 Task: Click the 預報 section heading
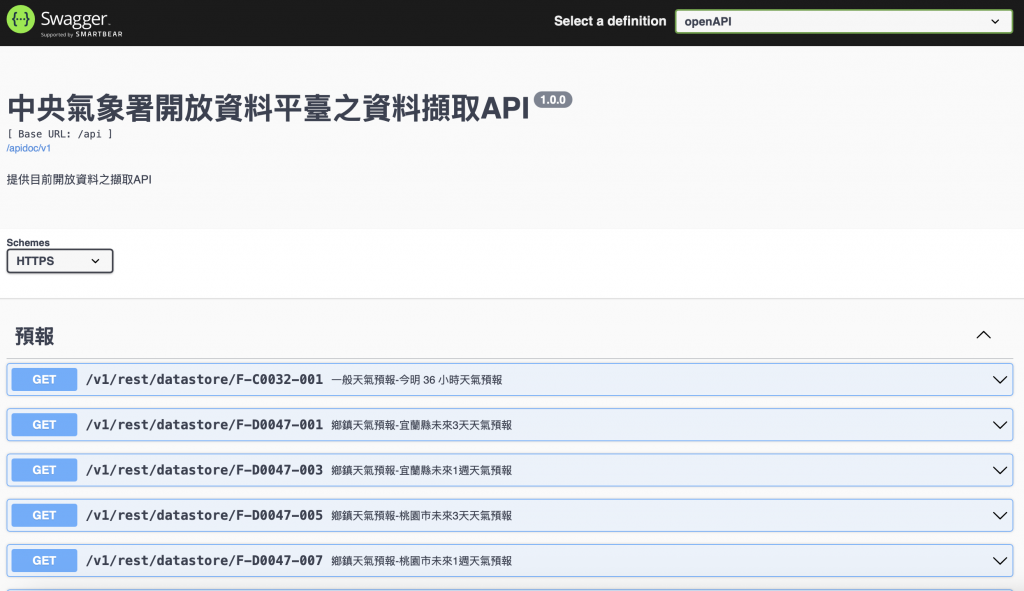[35, 336]
